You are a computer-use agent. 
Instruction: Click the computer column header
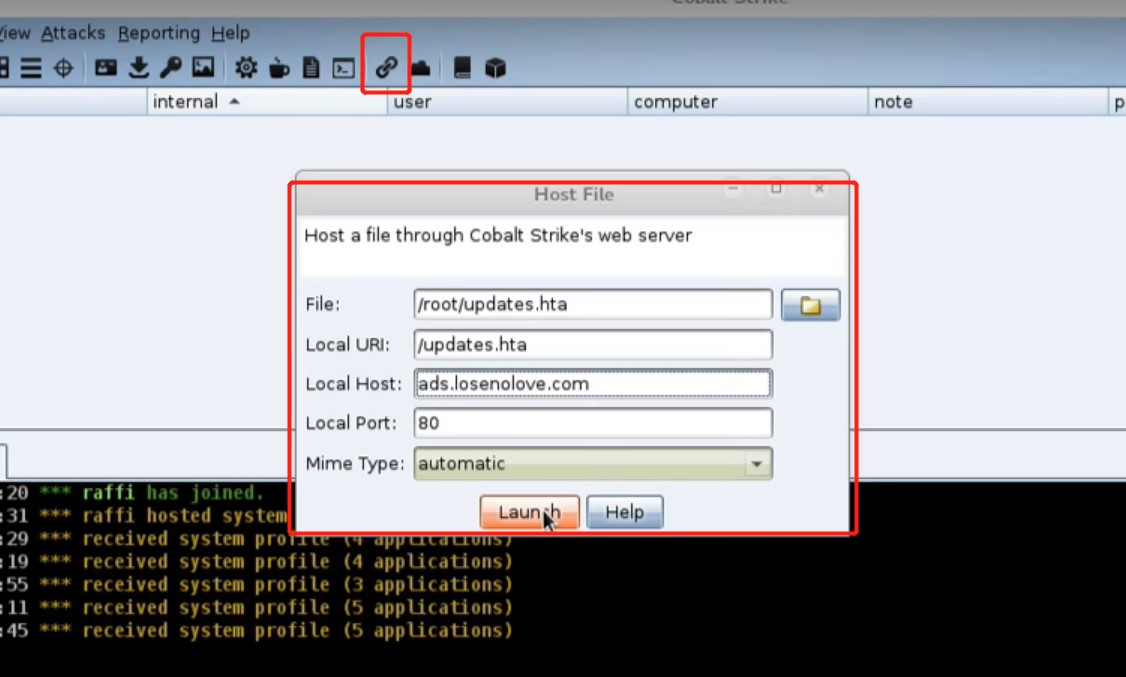pyautogui.click(x=747, y=102)
